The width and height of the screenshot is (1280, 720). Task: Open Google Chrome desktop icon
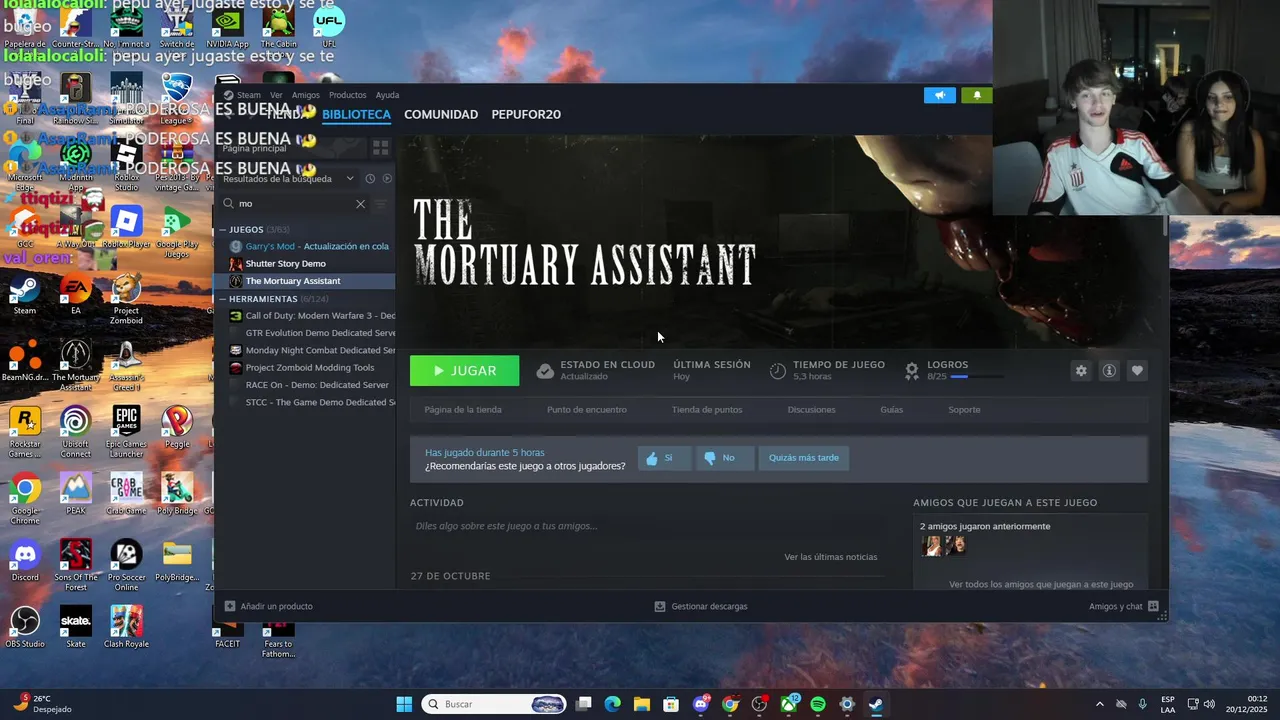coord(25,498)
